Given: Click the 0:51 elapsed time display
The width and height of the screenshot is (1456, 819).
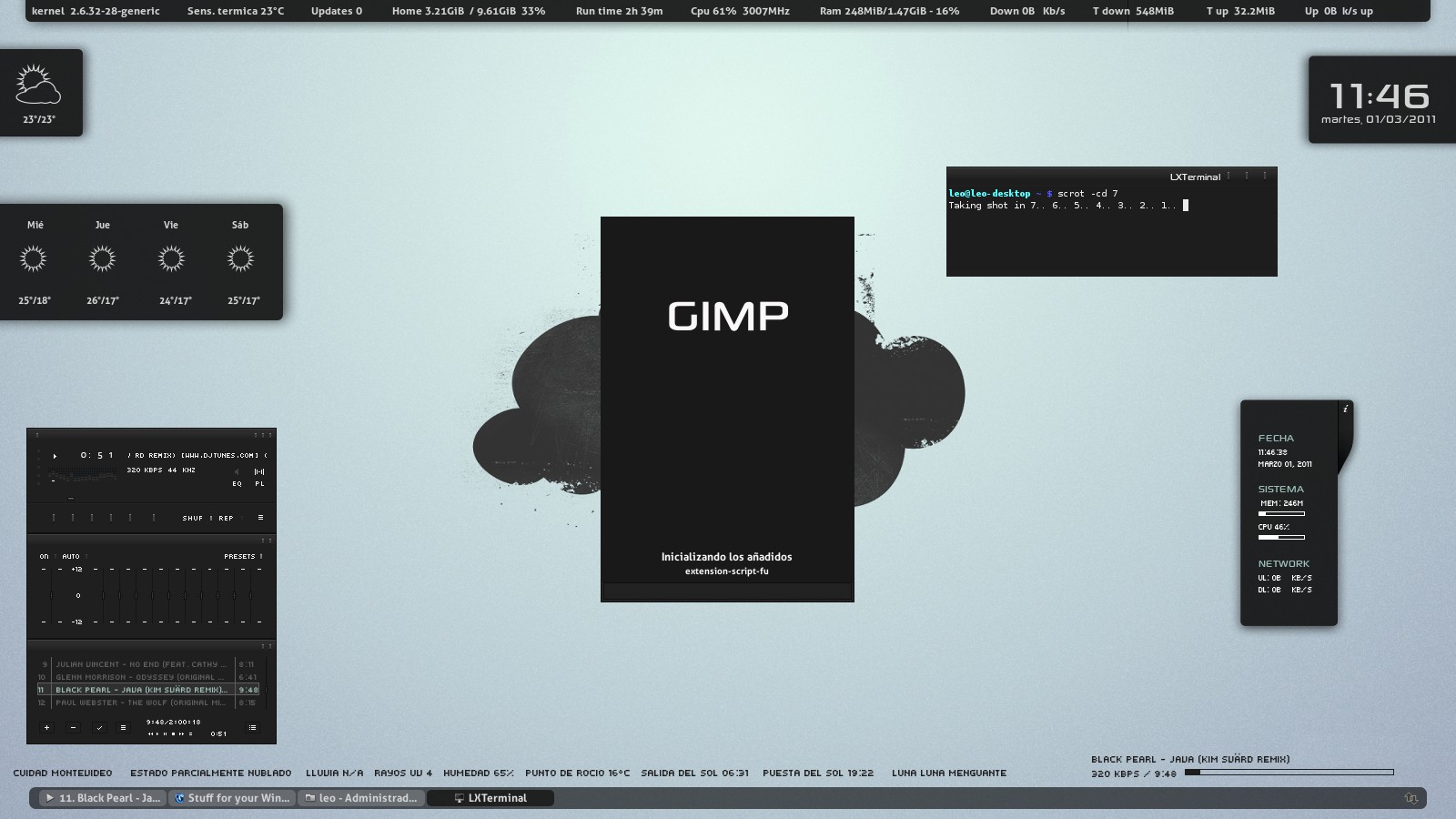Looking at the screenshot, I should (97, 455).
